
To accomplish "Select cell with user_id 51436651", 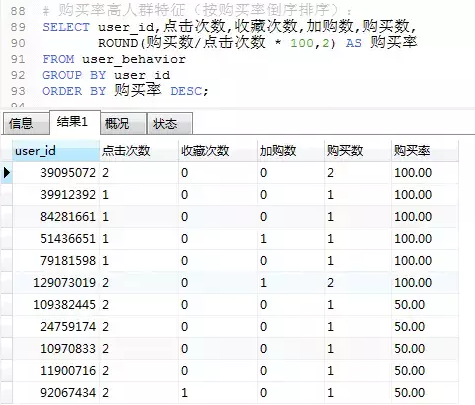I will click(x=56, y=239).
